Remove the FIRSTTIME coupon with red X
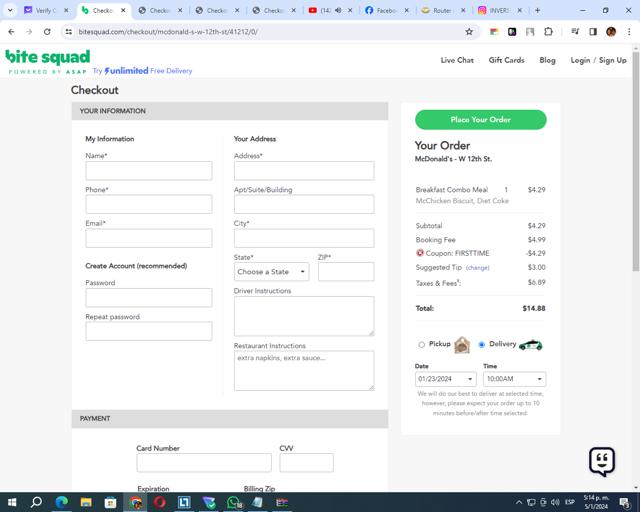 [420, 253]
